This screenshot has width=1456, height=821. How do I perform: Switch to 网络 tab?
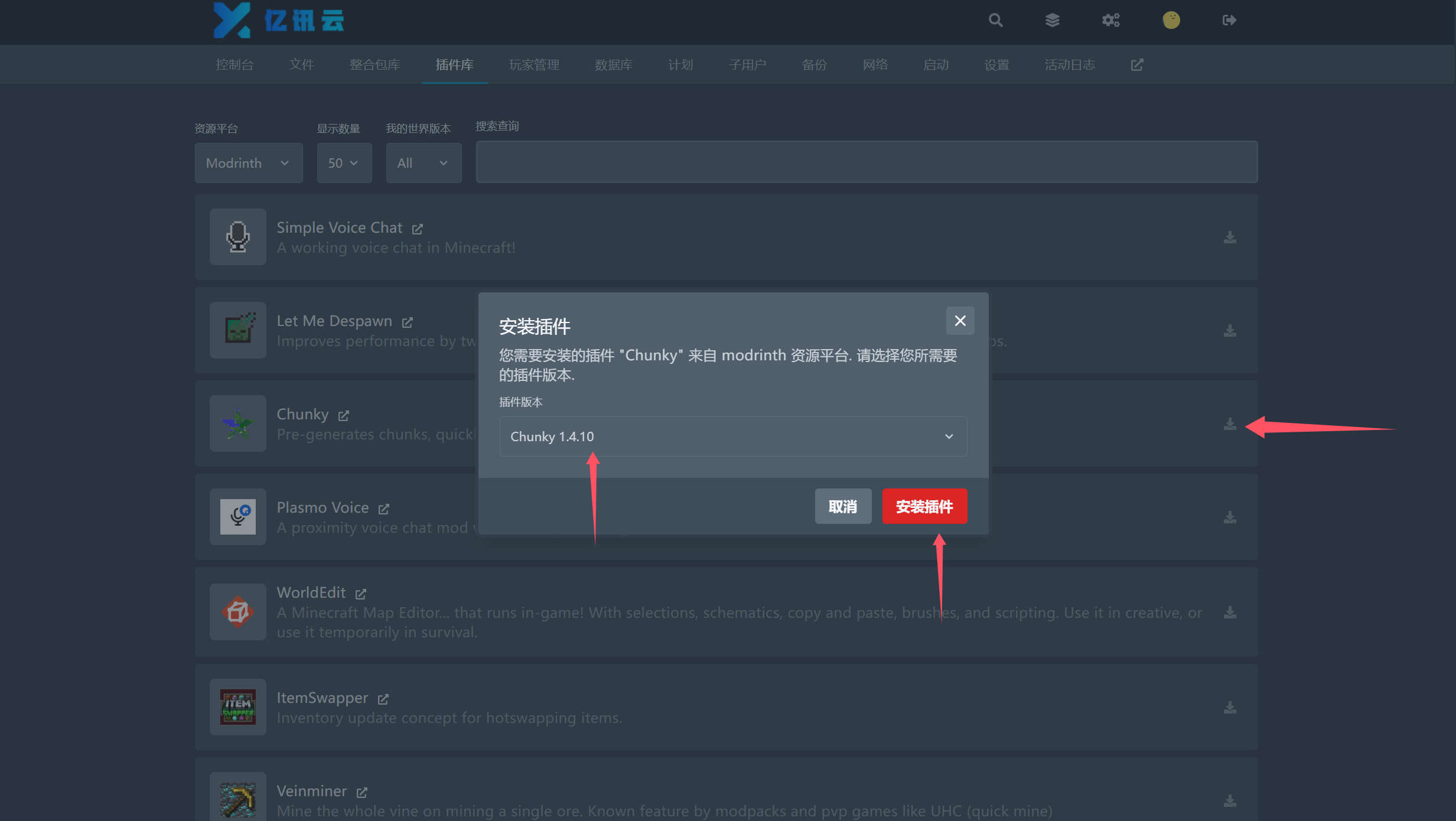point(875,65)
